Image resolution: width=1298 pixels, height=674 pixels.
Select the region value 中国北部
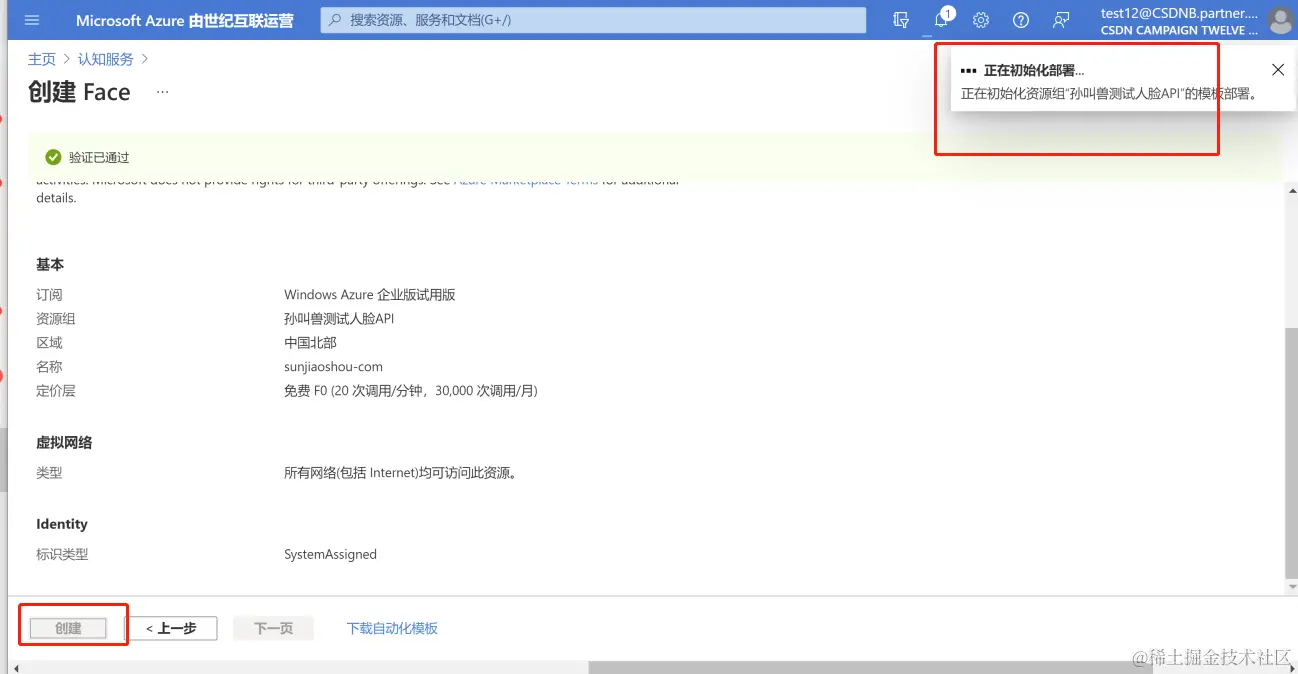tap(310, 343)
